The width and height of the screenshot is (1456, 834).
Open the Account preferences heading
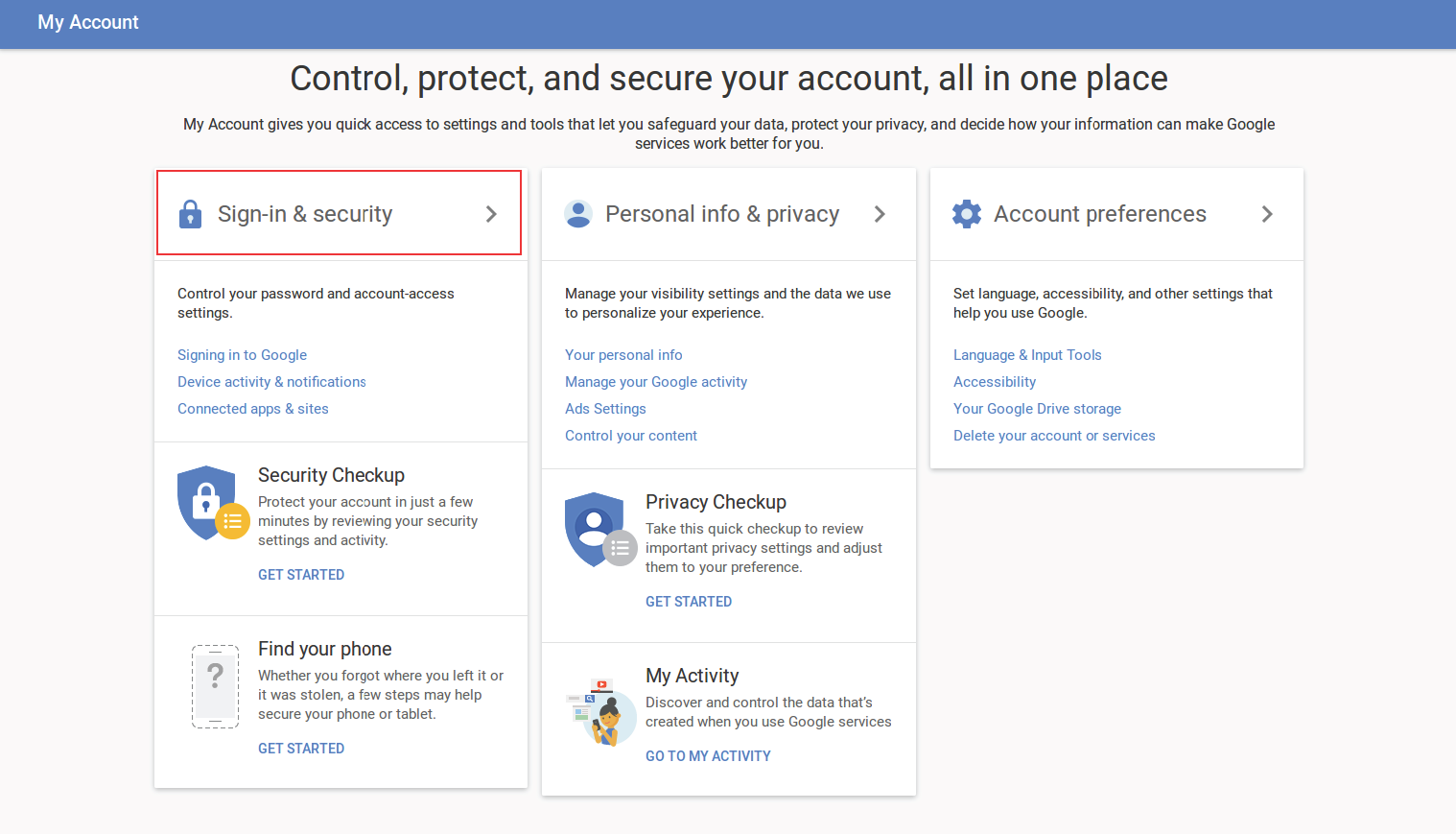(1099, 214)
